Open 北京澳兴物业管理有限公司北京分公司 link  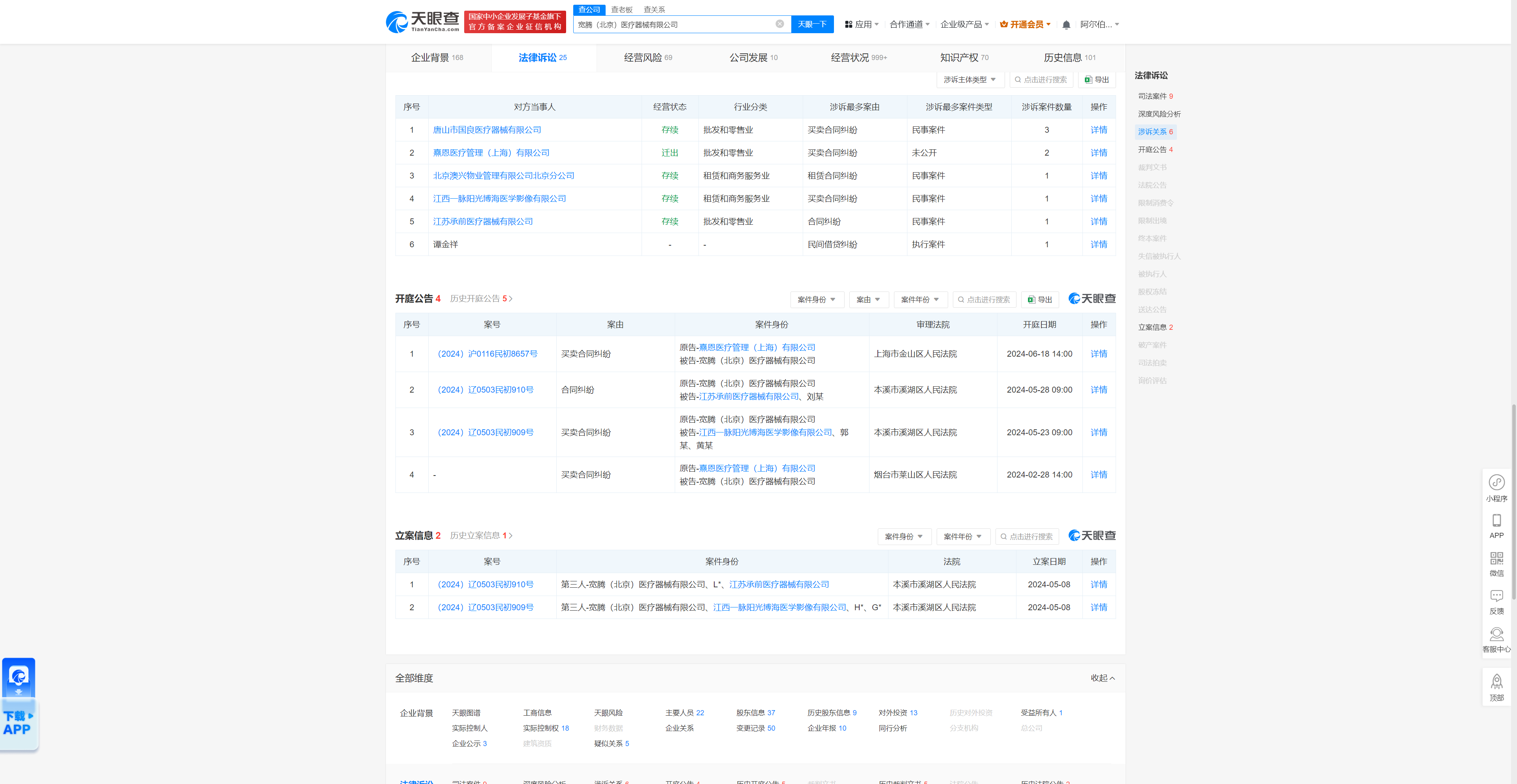pos(504,175)
